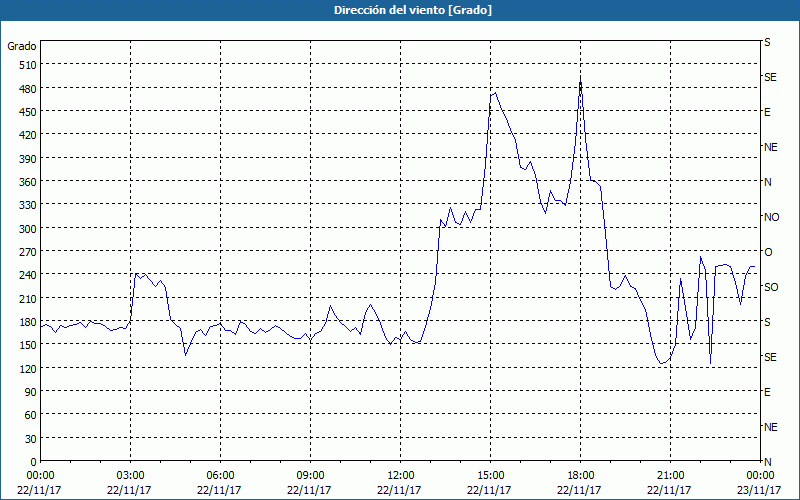Select the 22/11/17 date under 18:00
The width and height of the screenshot is (800, 500).
click(579, 490)
